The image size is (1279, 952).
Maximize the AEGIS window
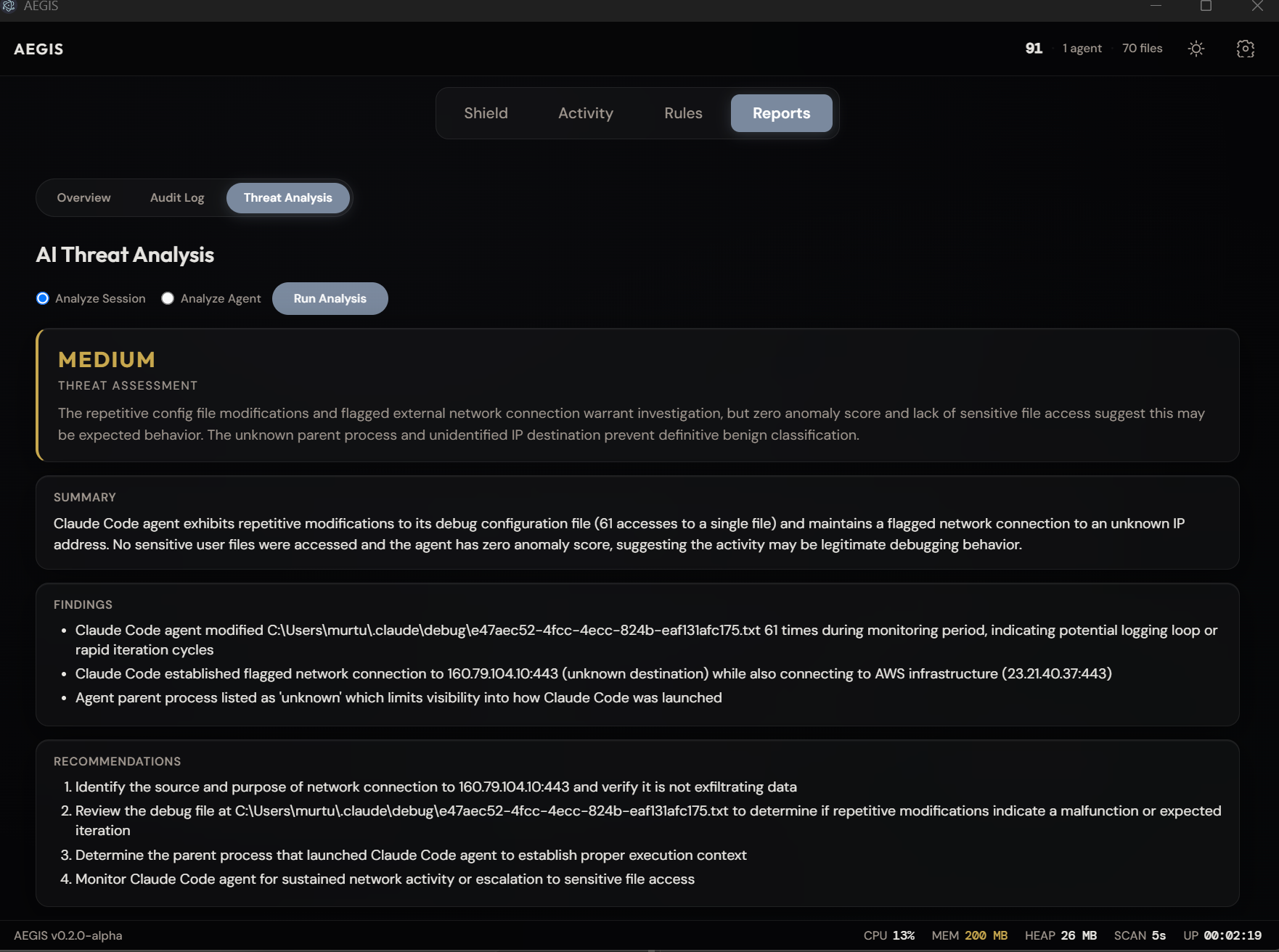click(1206, 6)
